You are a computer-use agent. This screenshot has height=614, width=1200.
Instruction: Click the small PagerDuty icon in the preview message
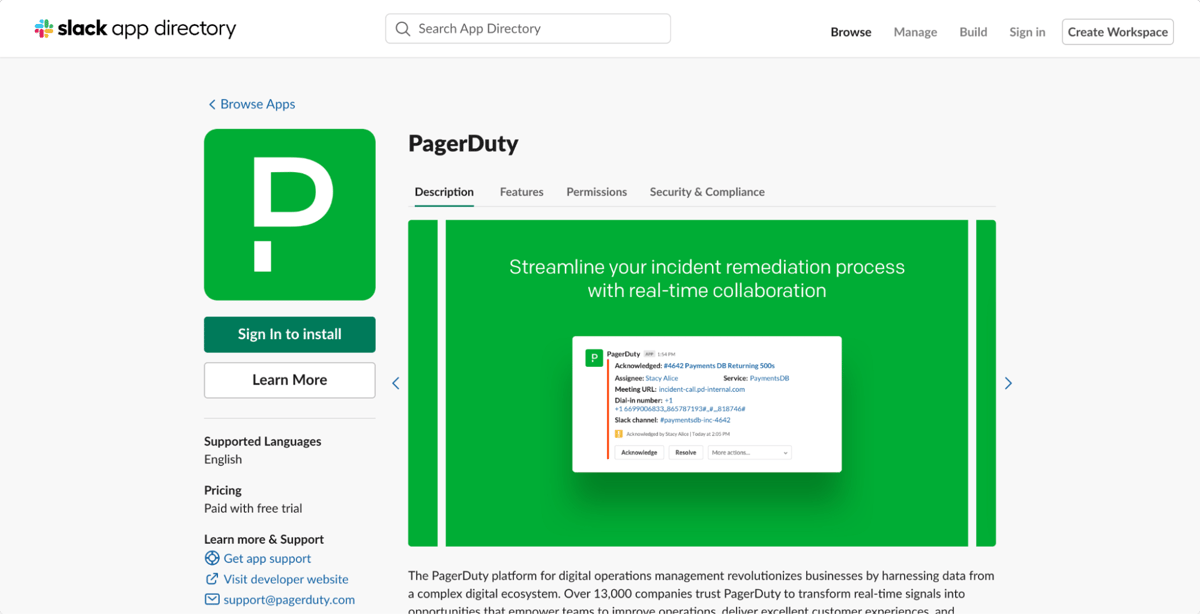tap(594, 357)
